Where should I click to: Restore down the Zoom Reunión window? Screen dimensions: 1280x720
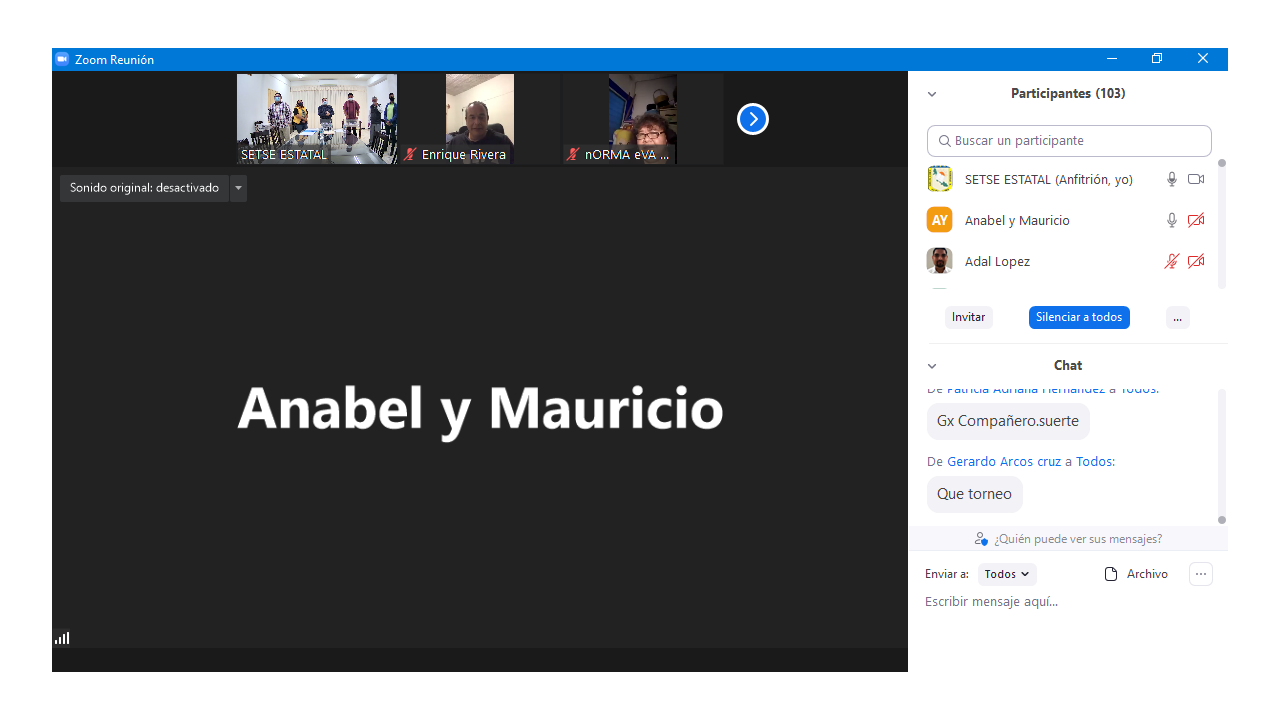[x=1157, y=59]
